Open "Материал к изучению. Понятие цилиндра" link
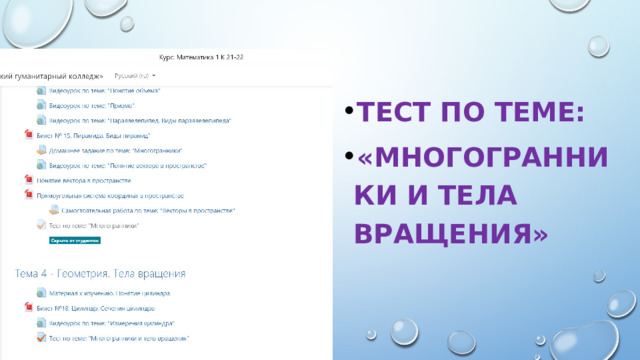This screenshot has width=640, height=360. [109, 293]
